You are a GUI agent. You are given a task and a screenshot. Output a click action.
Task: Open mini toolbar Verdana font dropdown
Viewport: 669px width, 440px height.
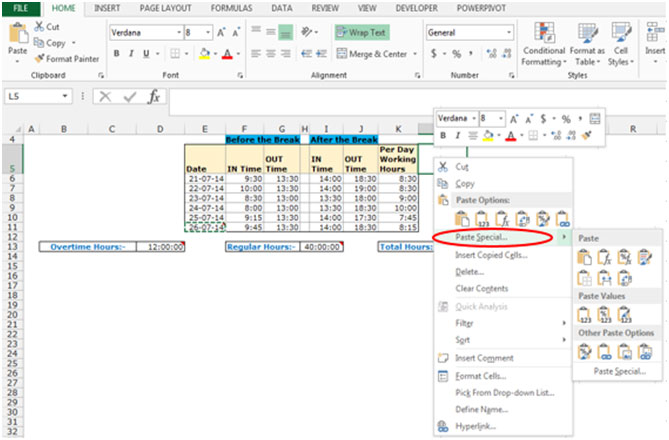[474, 118]
